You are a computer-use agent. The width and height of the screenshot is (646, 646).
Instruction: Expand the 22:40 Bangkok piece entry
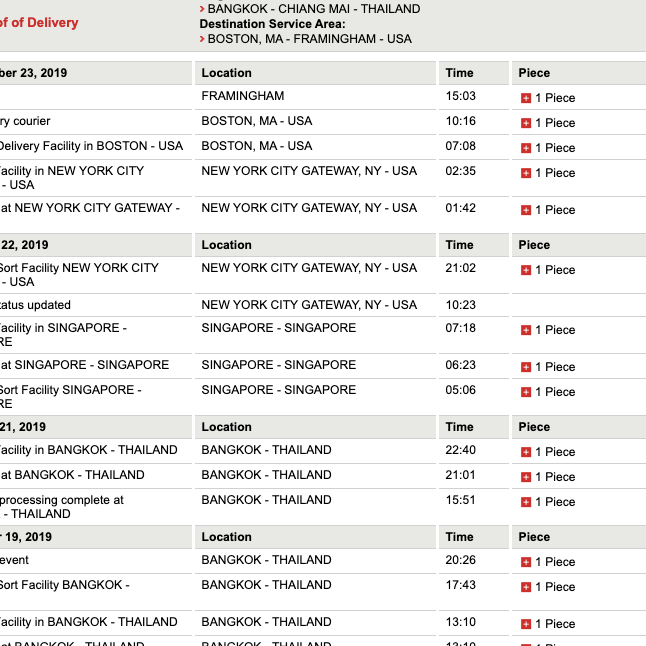[526, 452]
